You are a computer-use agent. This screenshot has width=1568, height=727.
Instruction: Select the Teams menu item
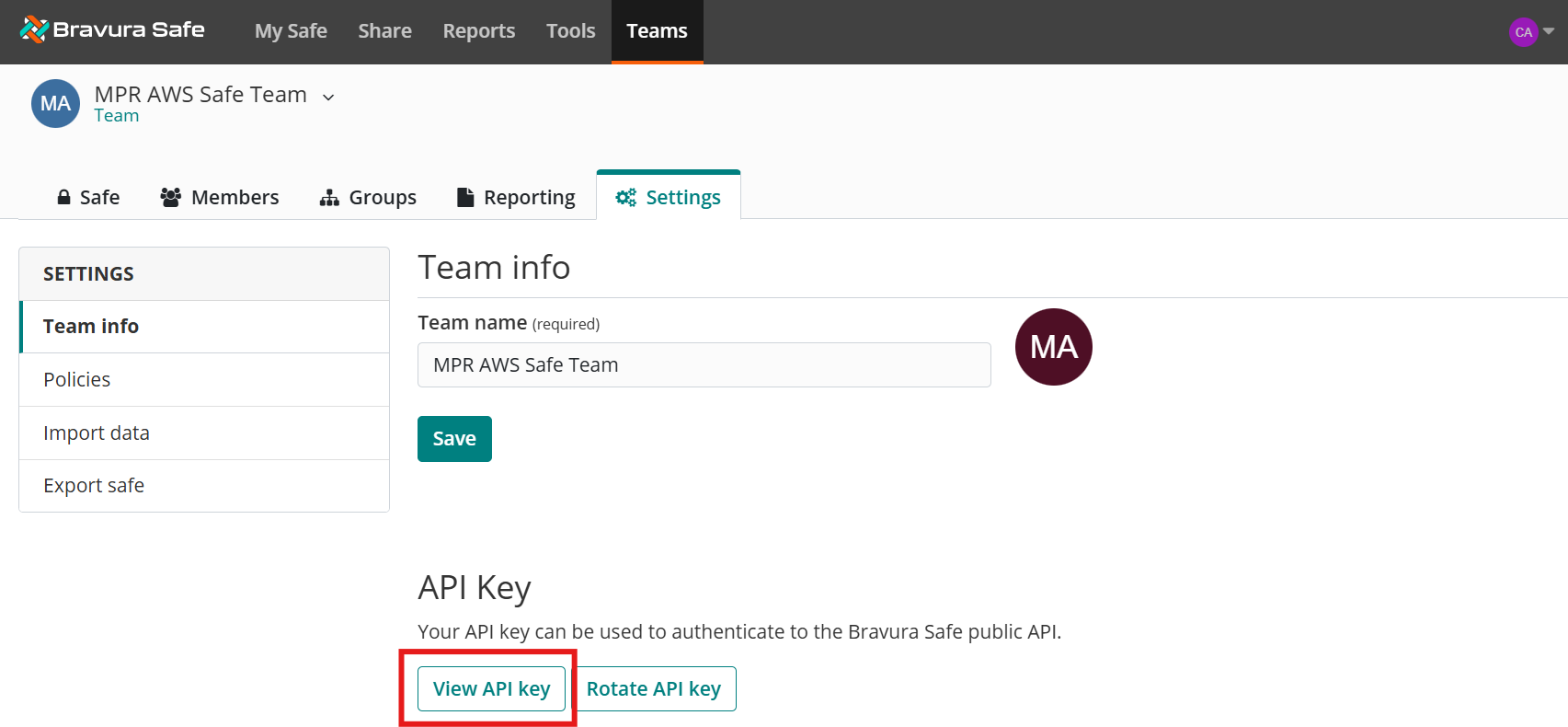(x=658, y=31)
